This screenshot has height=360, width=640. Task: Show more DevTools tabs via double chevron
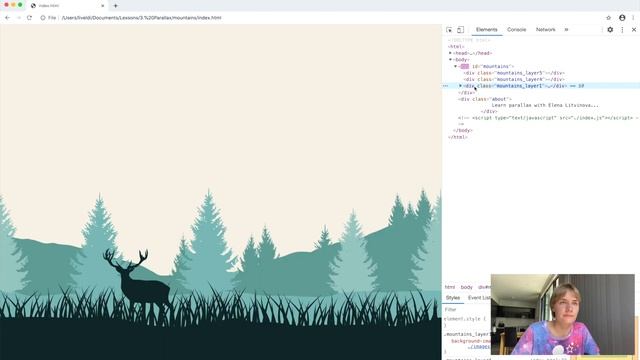pos(566,30)
